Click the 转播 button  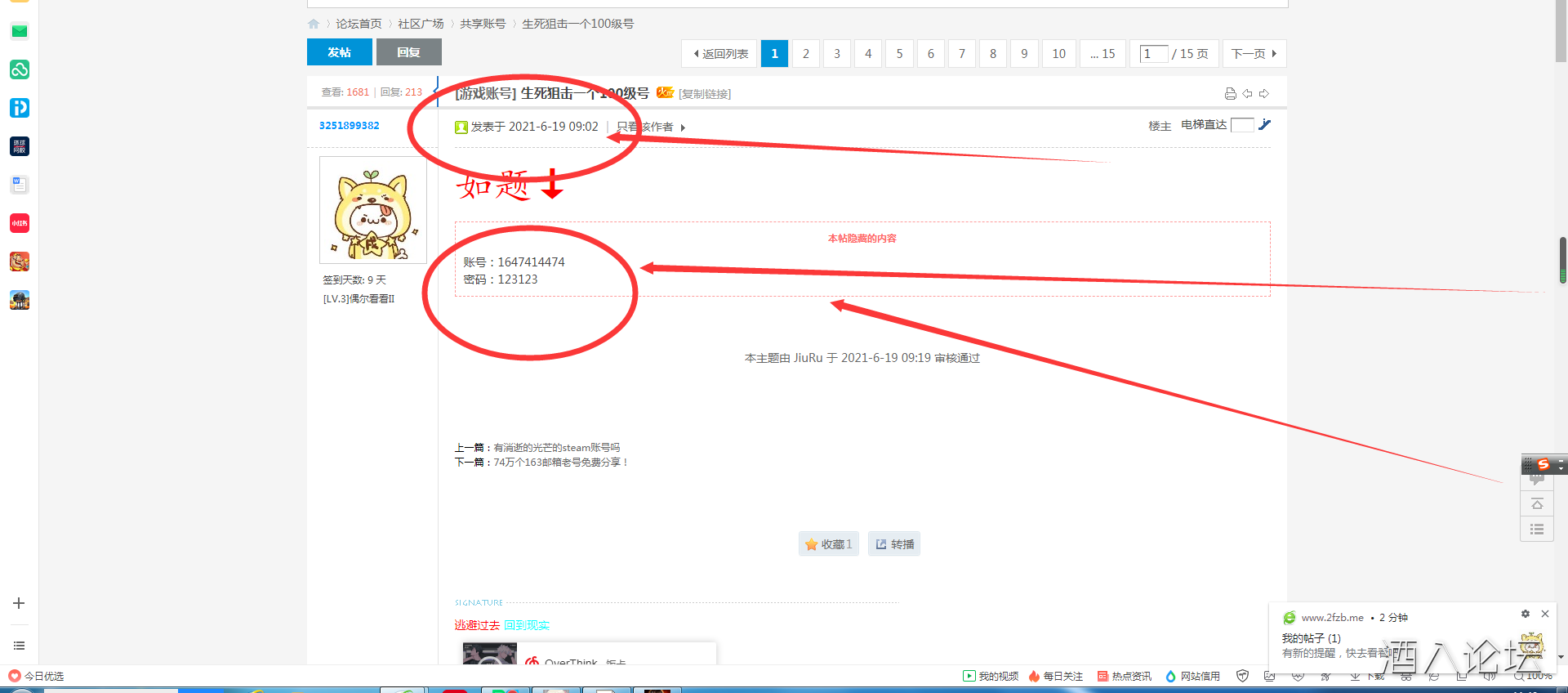coord(894,544)
